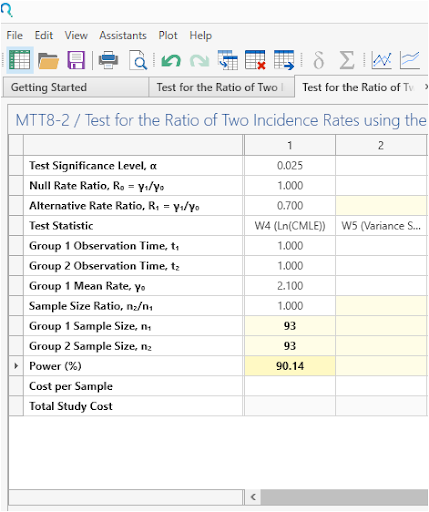Select 'Sample Size Ratio, n₂/n₁' row label
Viewport: 429px width, 512px height.
[x=91, y=306]
